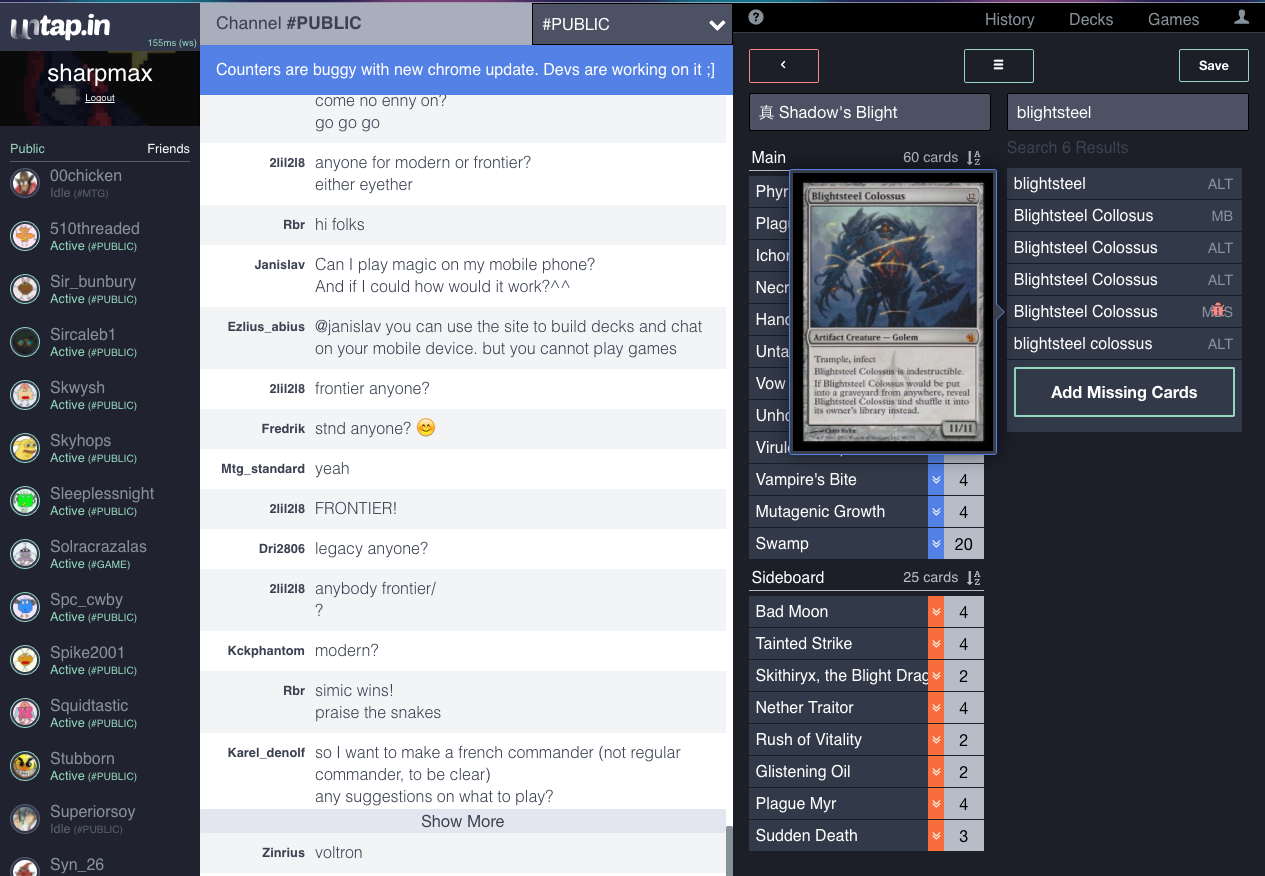Move Glistening Oil with its orange arrow
1265x876 pixels.
coord(936,772)
